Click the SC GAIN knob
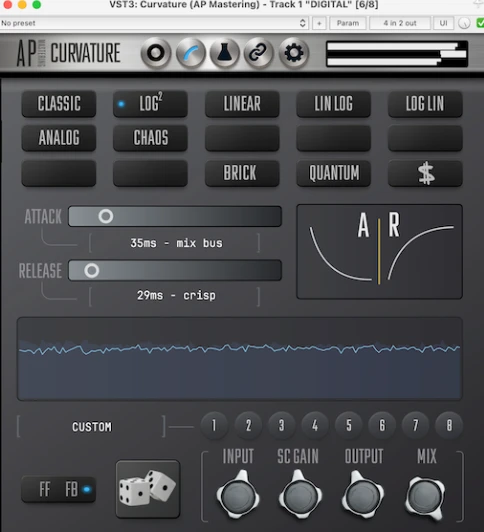Image resolution: width=484 pixels, height=532 pixels. tap(300, 496)
